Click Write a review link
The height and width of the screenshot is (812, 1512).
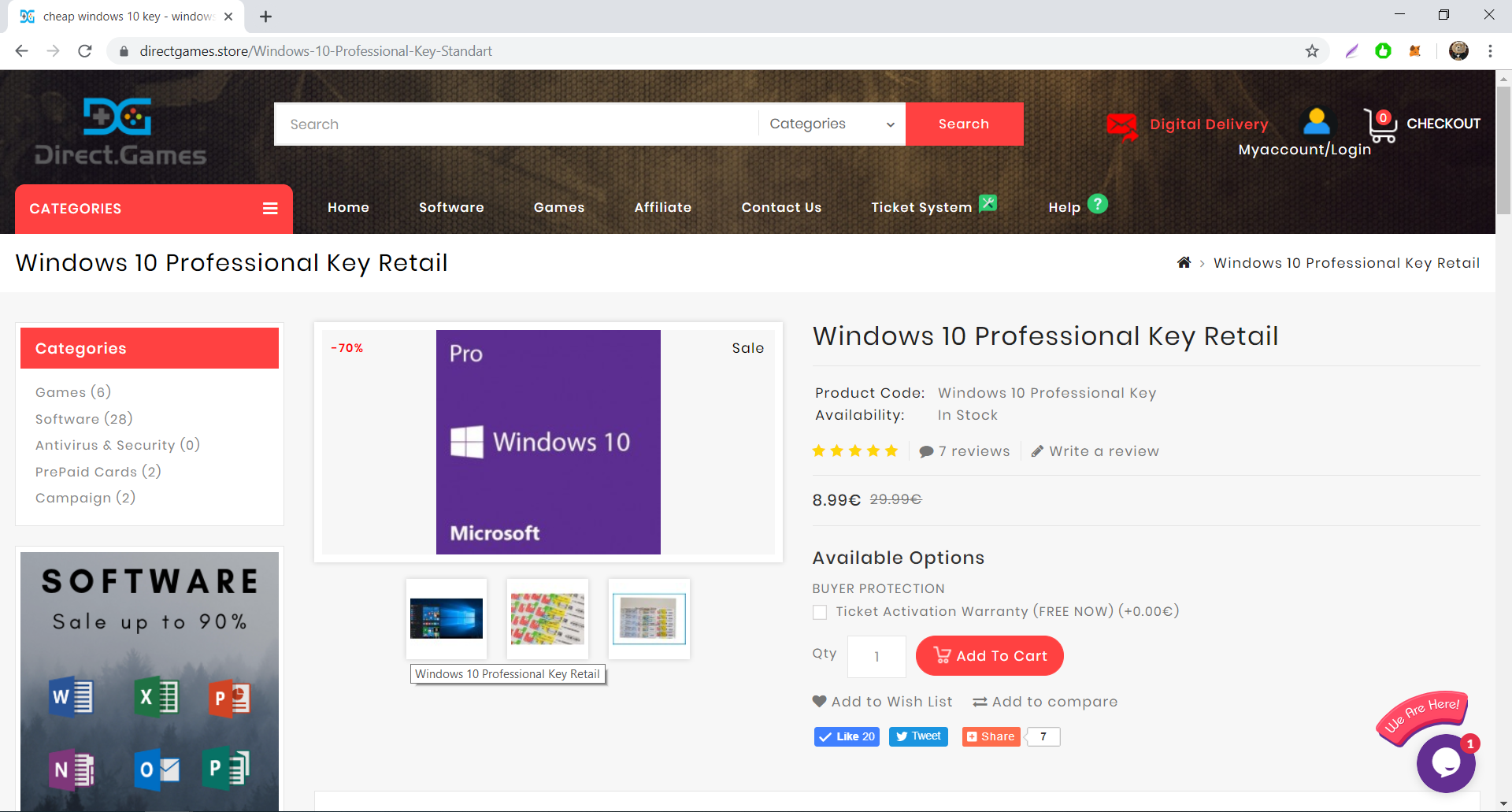(x=1095, y=451)
